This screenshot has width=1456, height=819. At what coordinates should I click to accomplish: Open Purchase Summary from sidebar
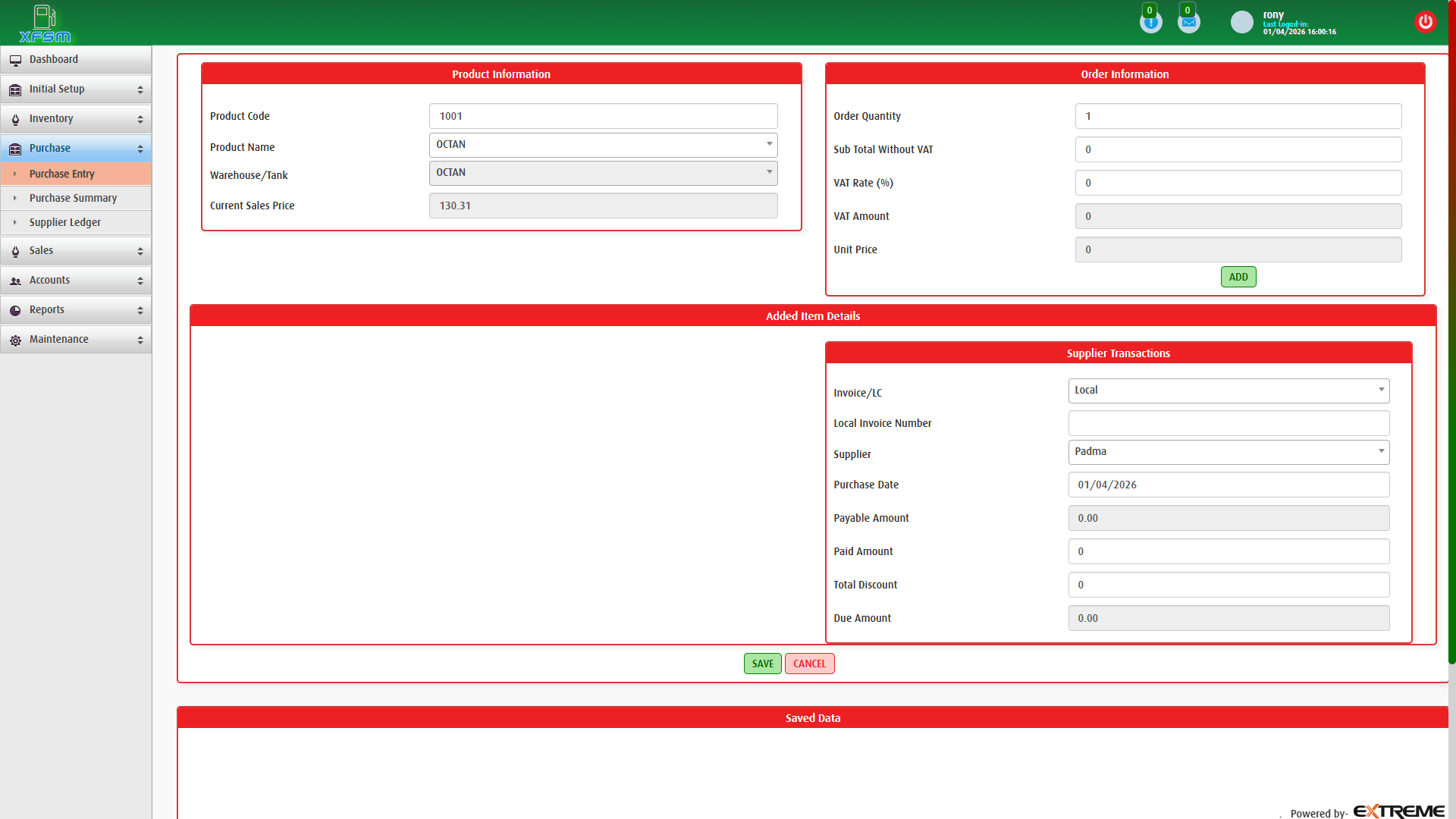tap(73, 198)
